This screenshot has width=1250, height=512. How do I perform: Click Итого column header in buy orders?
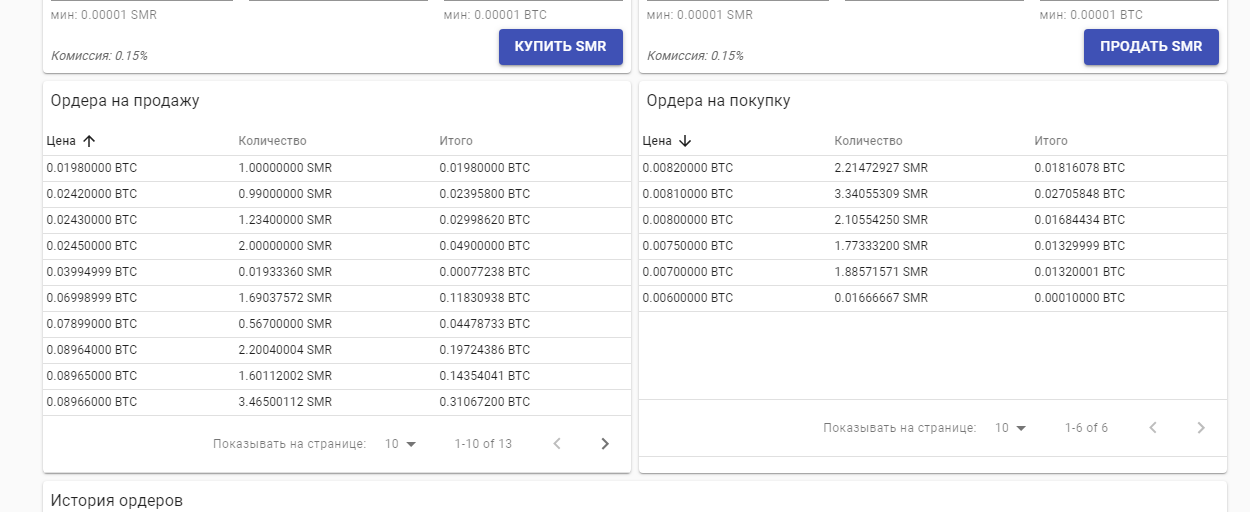(1051, 141)
